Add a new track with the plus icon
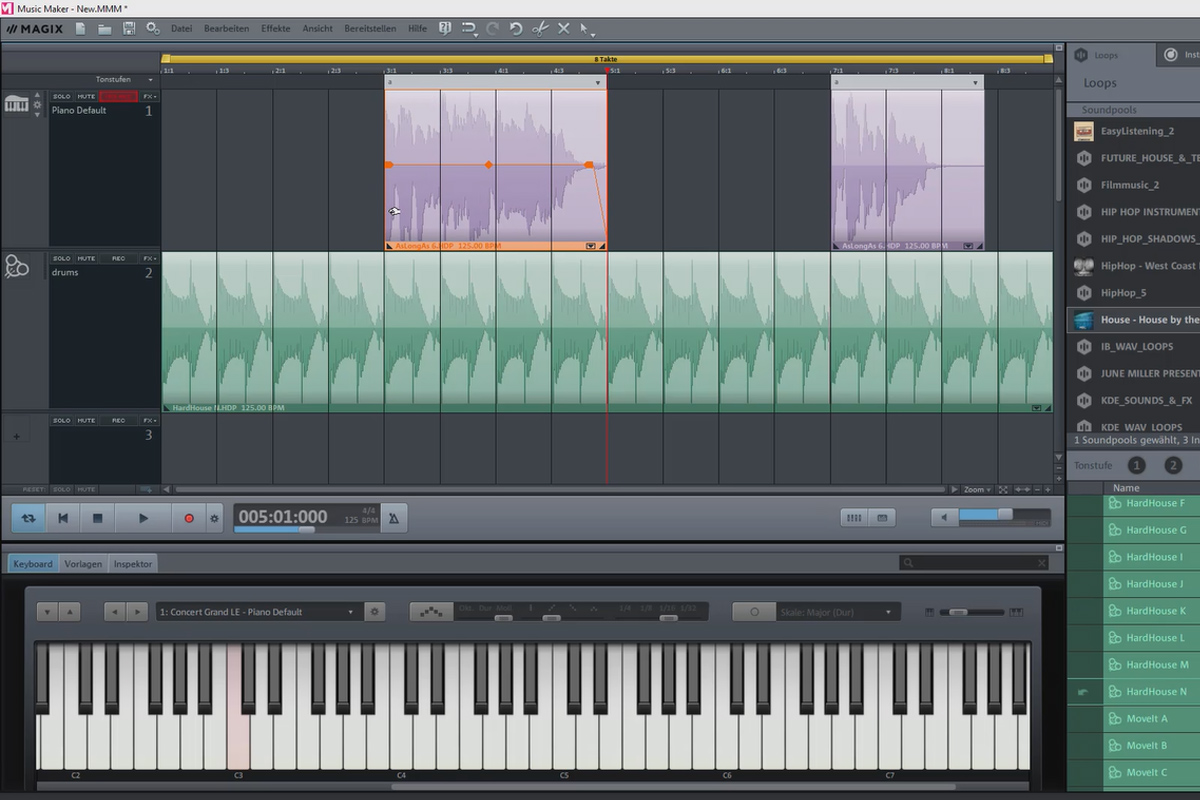The image size is (1200, 800). 16,436
